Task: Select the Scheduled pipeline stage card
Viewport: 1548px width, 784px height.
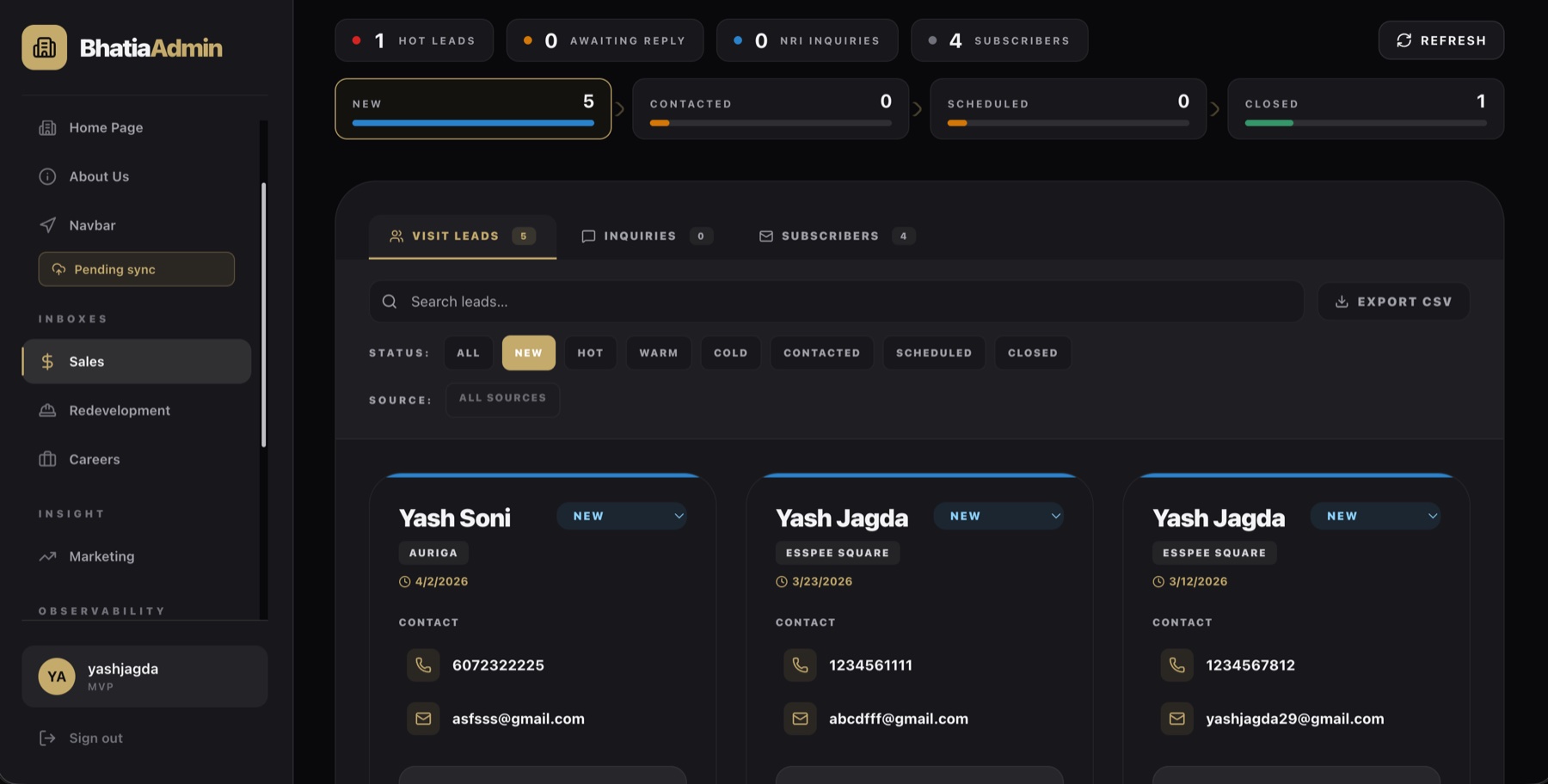Action: click(1068, 109)
